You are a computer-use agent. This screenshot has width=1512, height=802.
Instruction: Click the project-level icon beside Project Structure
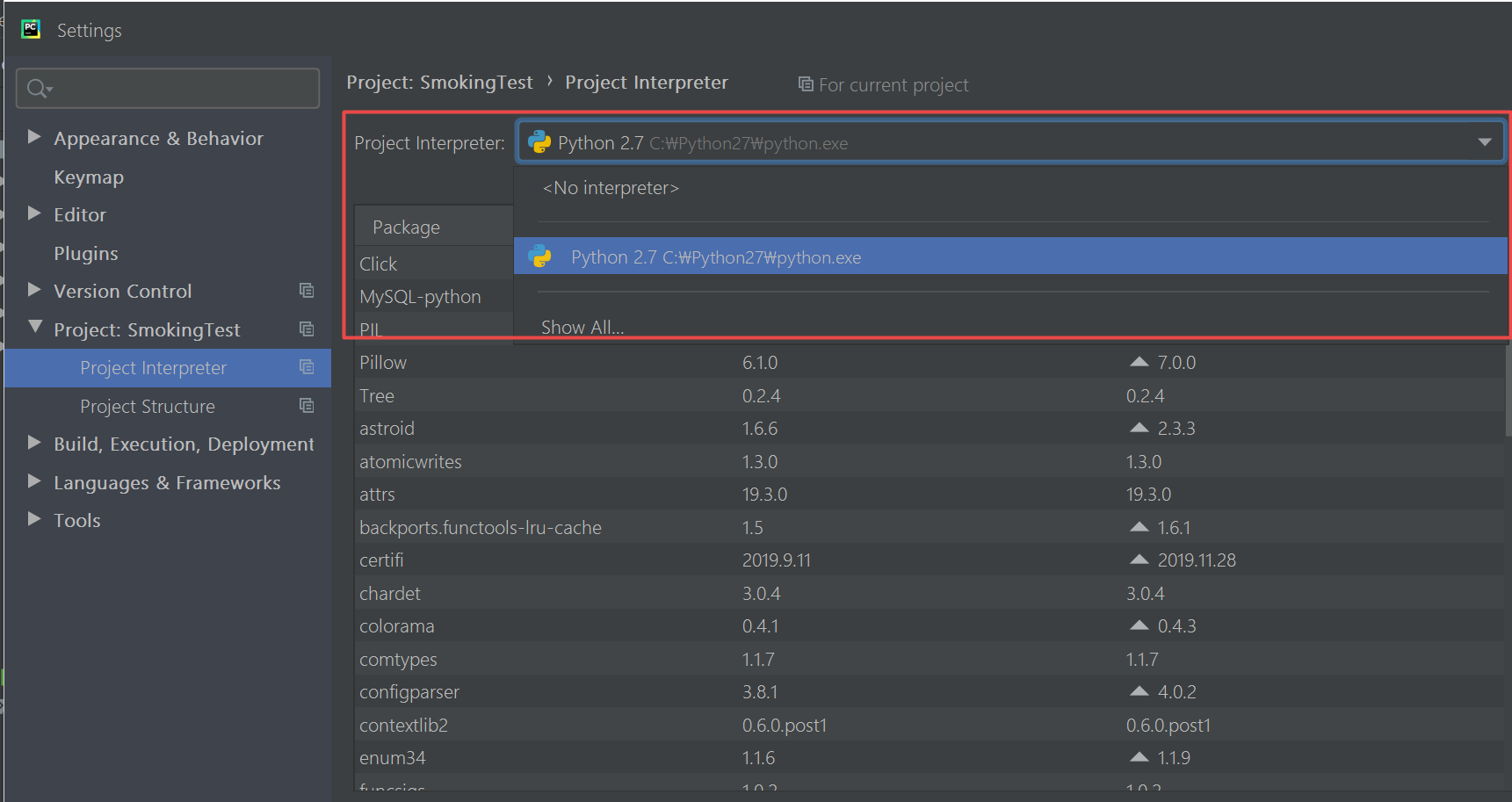pos(307,405)
